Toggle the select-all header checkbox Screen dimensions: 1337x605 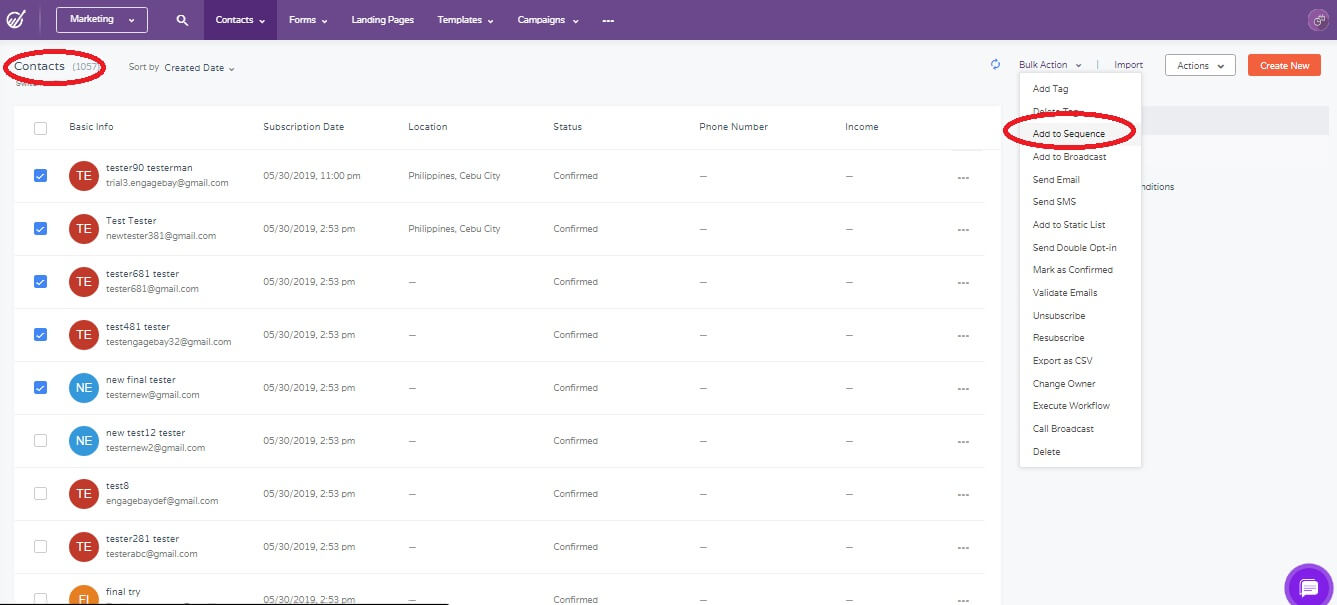tap(40, 128)
